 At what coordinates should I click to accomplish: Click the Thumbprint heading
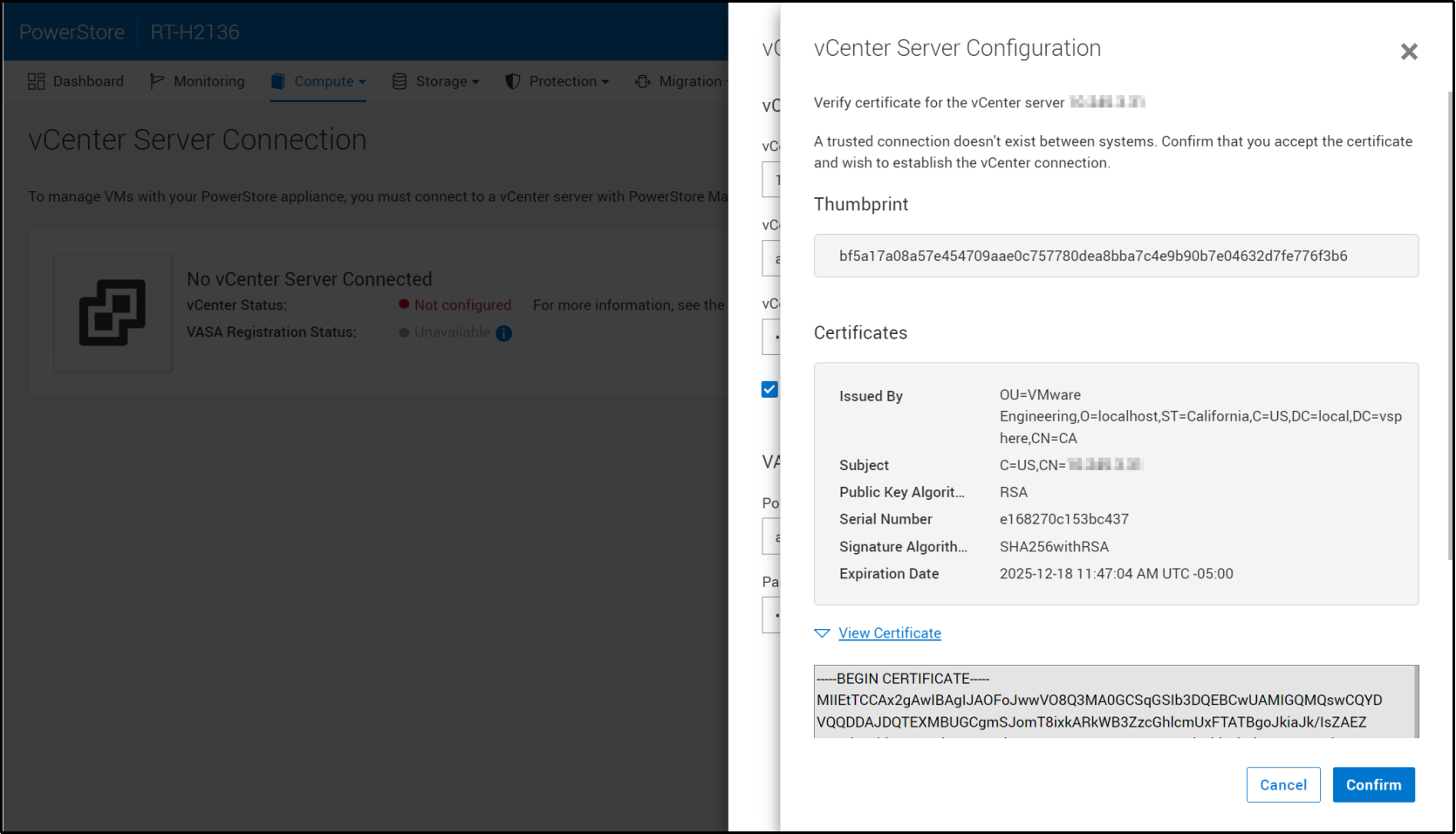click(861, 204)
